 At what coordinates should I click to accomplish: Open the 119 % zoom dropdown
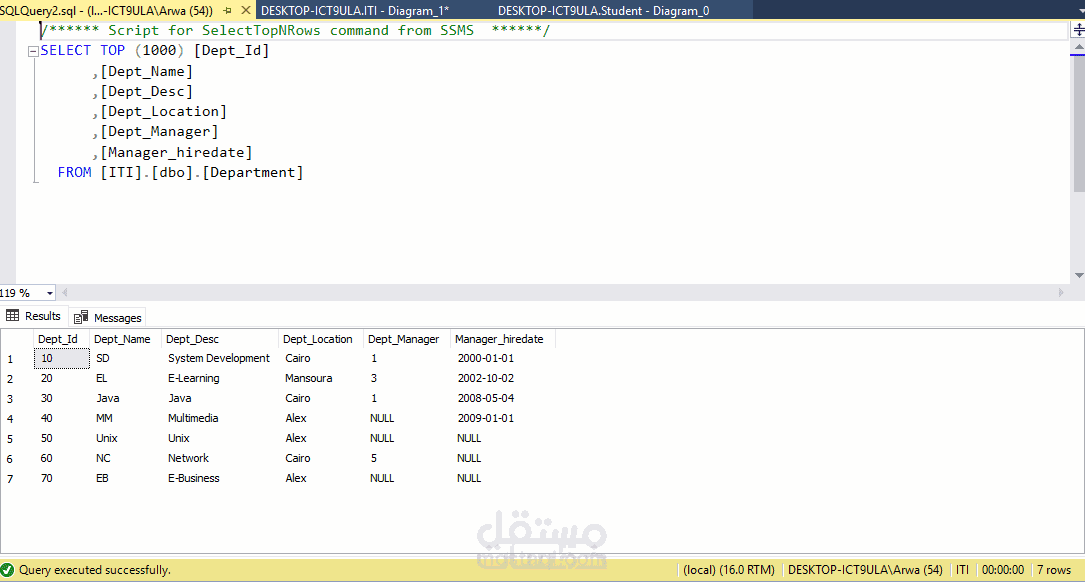point(49,293)
